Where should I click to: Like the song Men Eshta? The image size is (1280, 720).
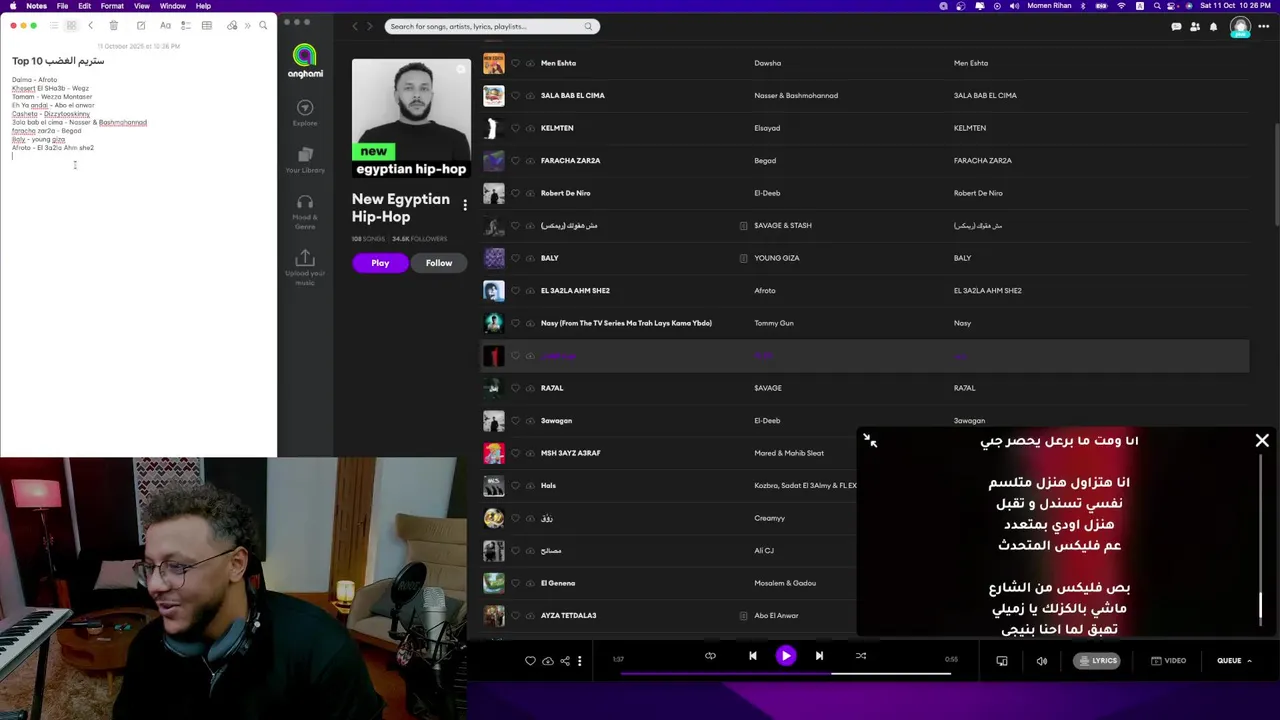point(515,63)
